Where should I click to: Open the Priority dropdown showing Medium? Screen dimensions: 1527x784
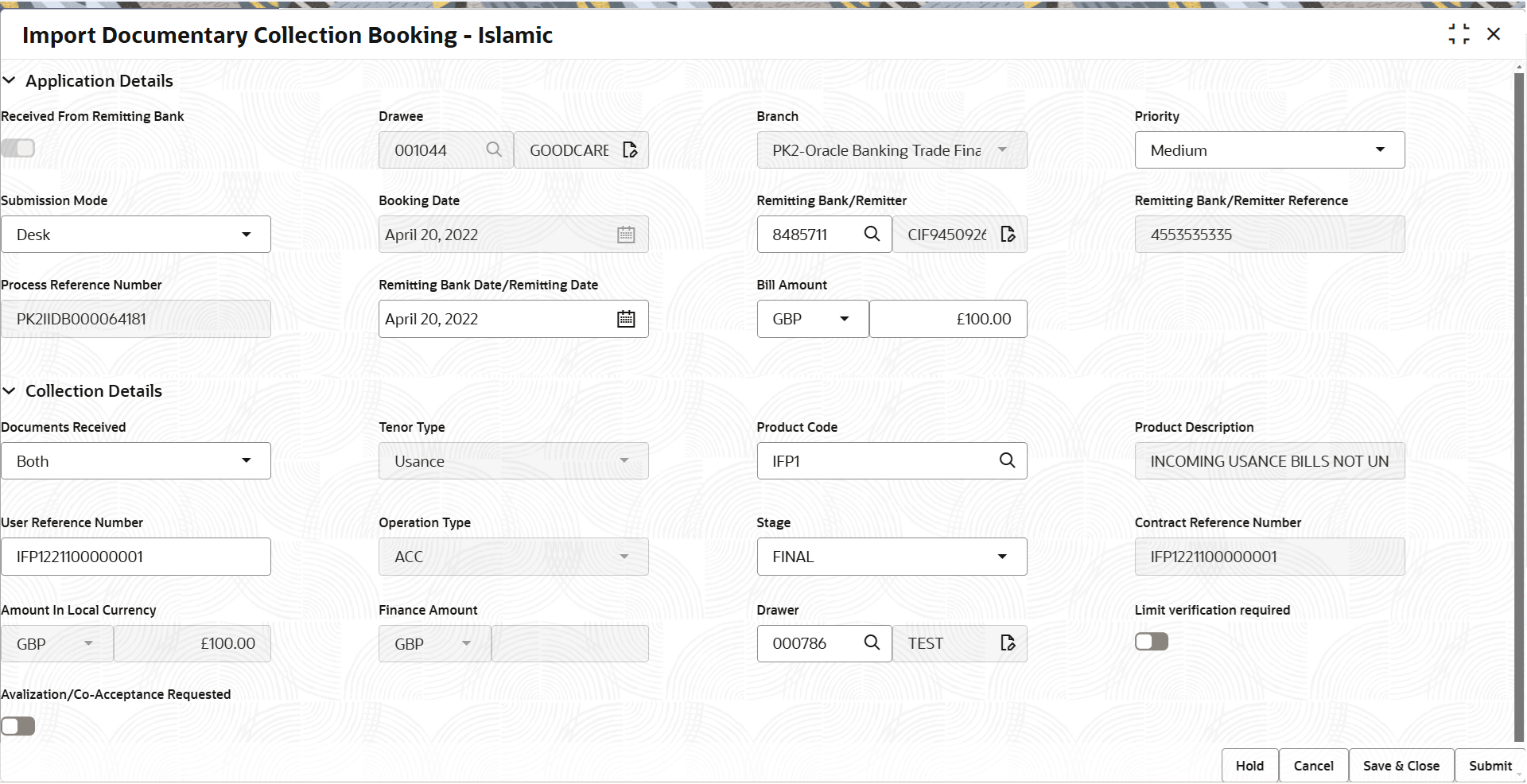click(x=1269, y=149)
